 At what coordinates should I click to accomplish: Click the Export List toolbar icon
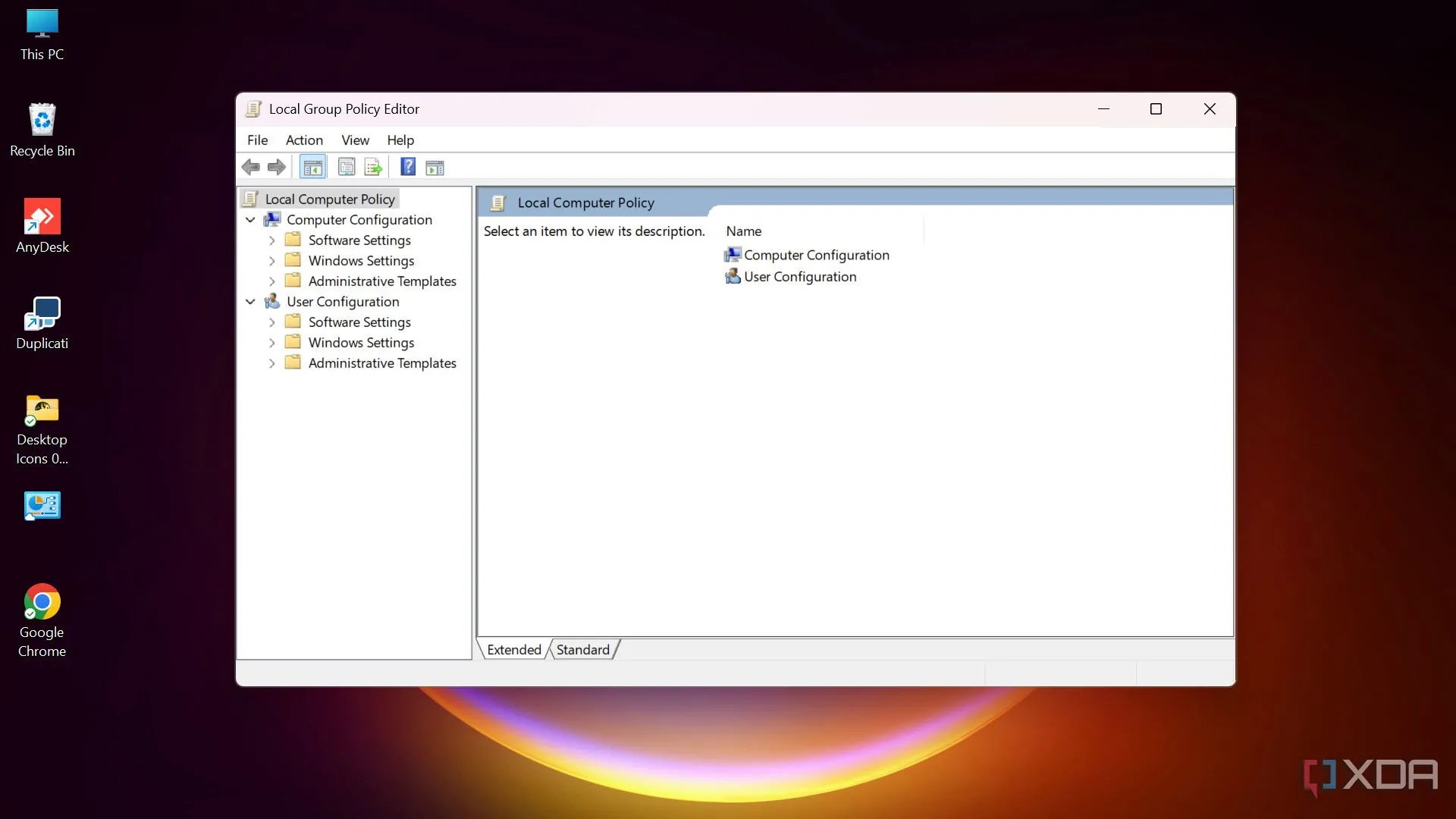click(x=373, y=167)
